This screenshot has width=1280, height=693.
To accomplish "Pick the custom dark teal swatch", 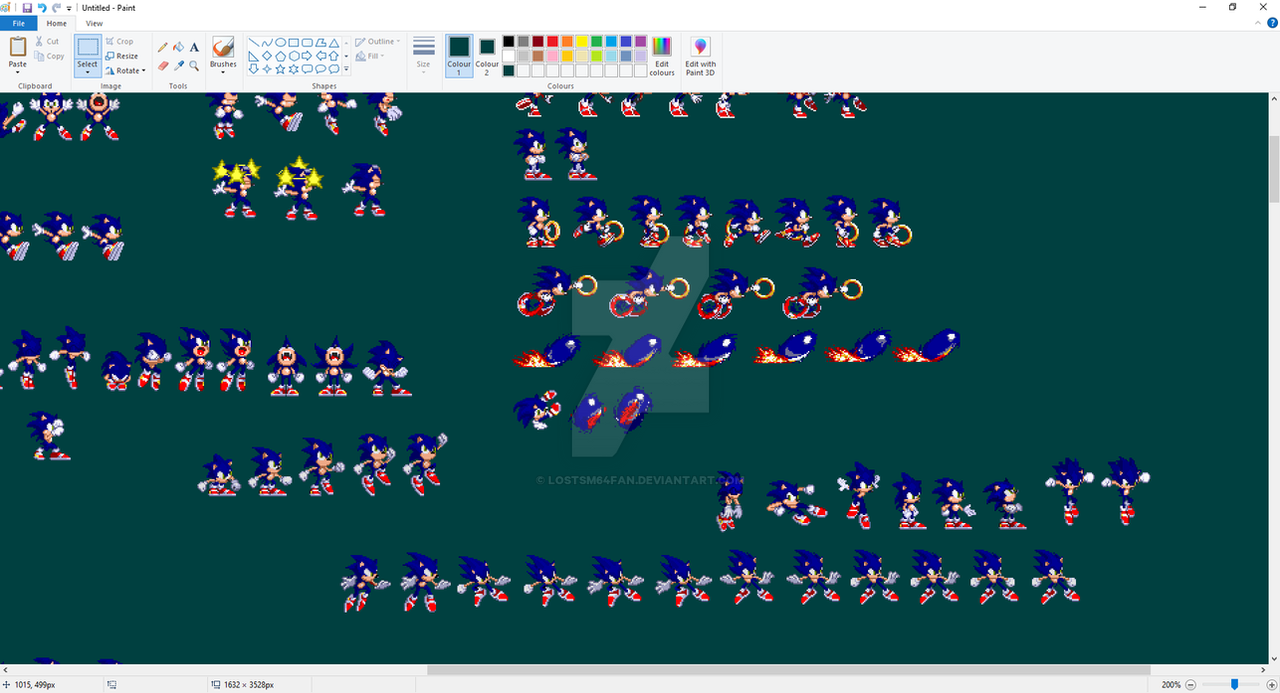I will click(509, 71).
